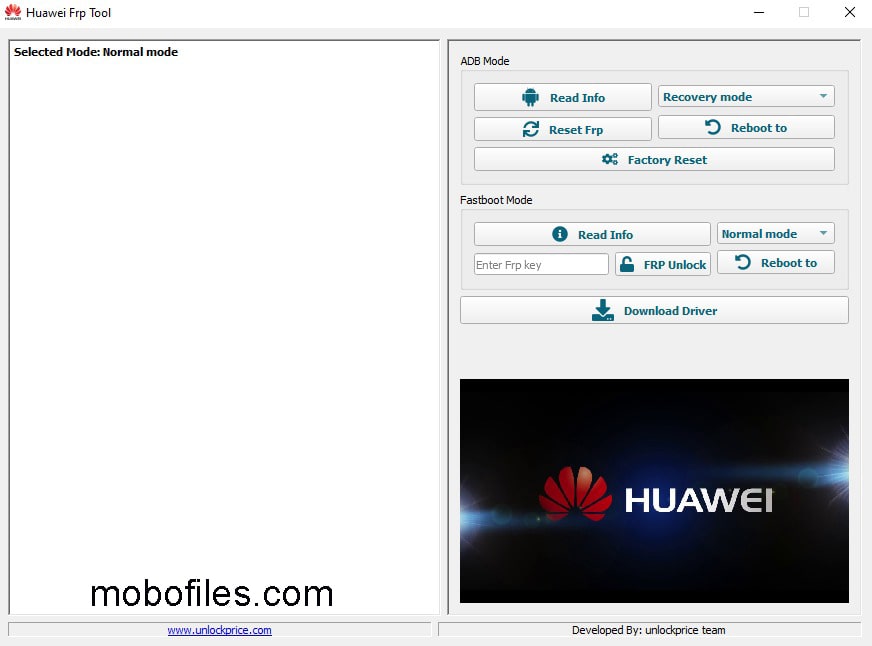Click the Factory Reset button
Screen dimensions: 872x646
point(654,160)
